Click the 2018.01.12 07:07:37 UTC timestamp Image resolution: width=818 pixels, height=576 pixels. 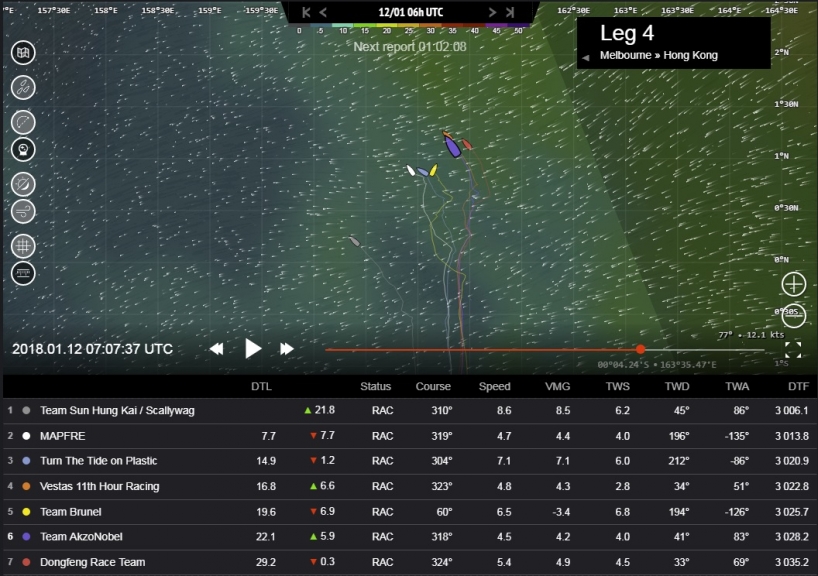(92, 349)
